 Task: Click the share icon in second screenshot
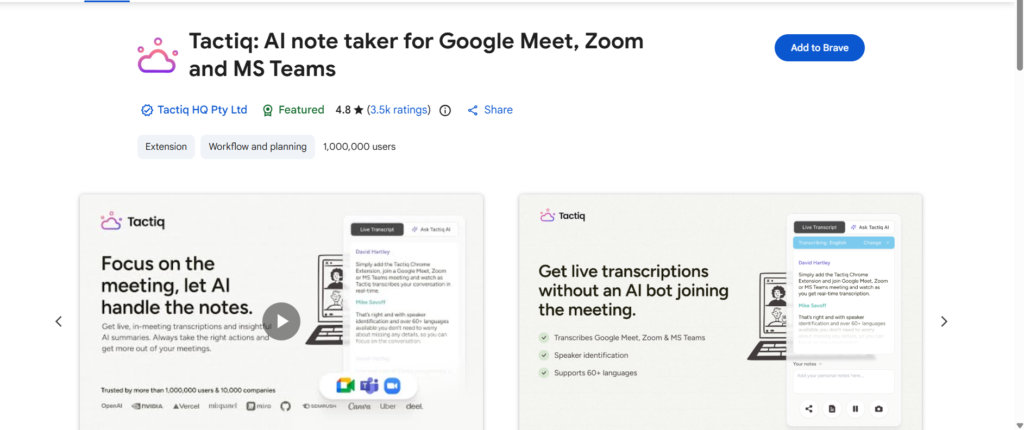808,408
